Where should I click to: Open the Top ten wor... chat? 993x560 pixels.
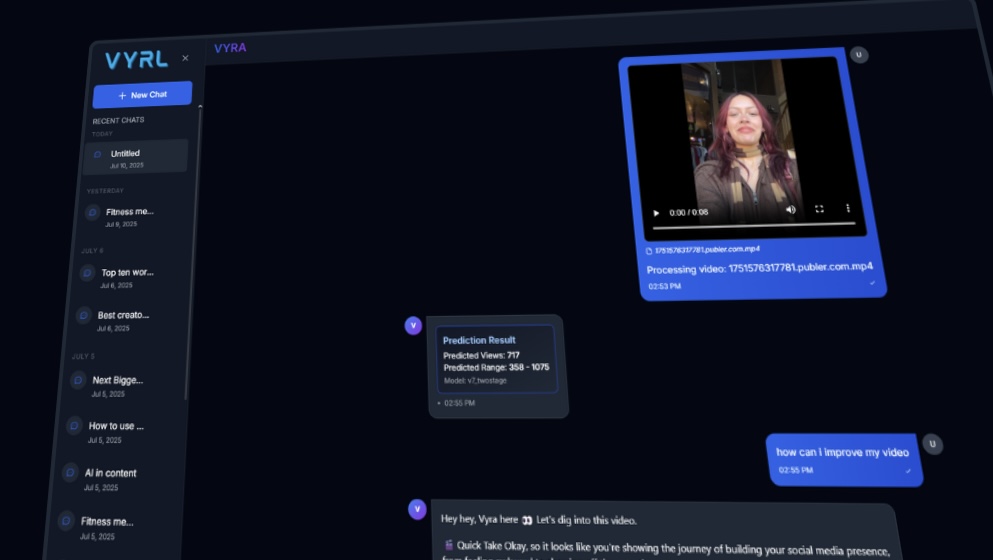click(127, 277)
